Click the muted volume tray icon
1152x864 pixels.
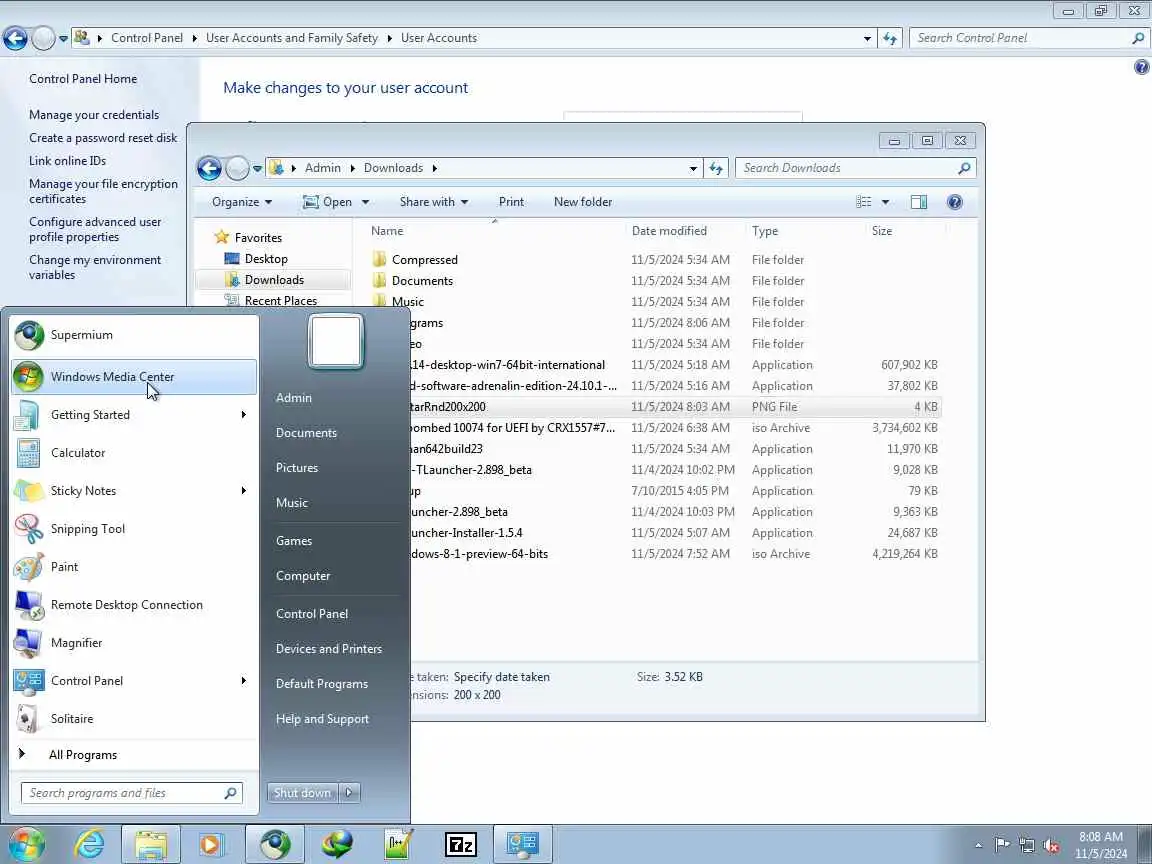coord(1051,846)
